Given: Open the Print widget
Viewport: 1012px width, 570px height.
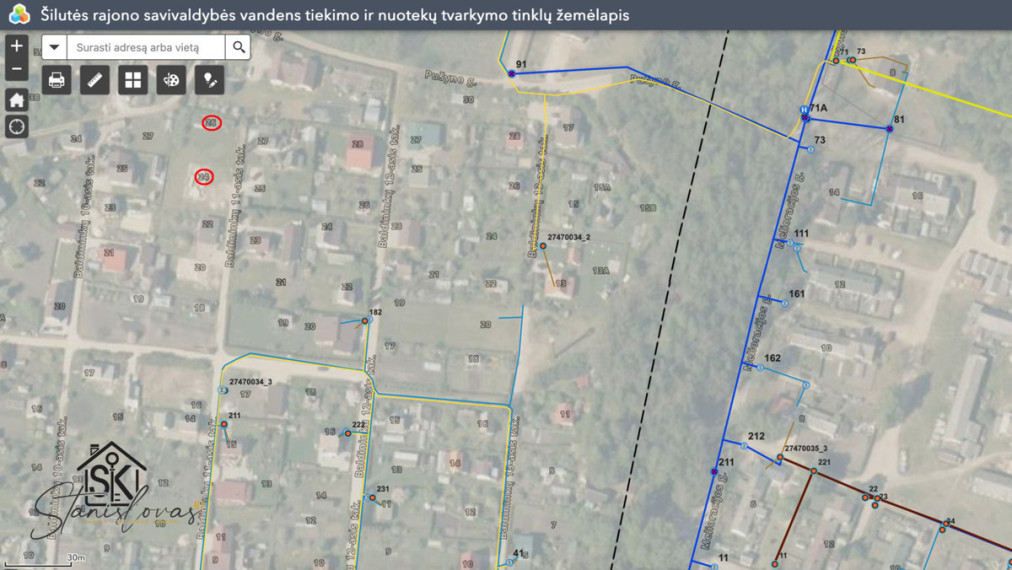Looking at the screenshot, I should pyautogui.click(x=56, y=80).
